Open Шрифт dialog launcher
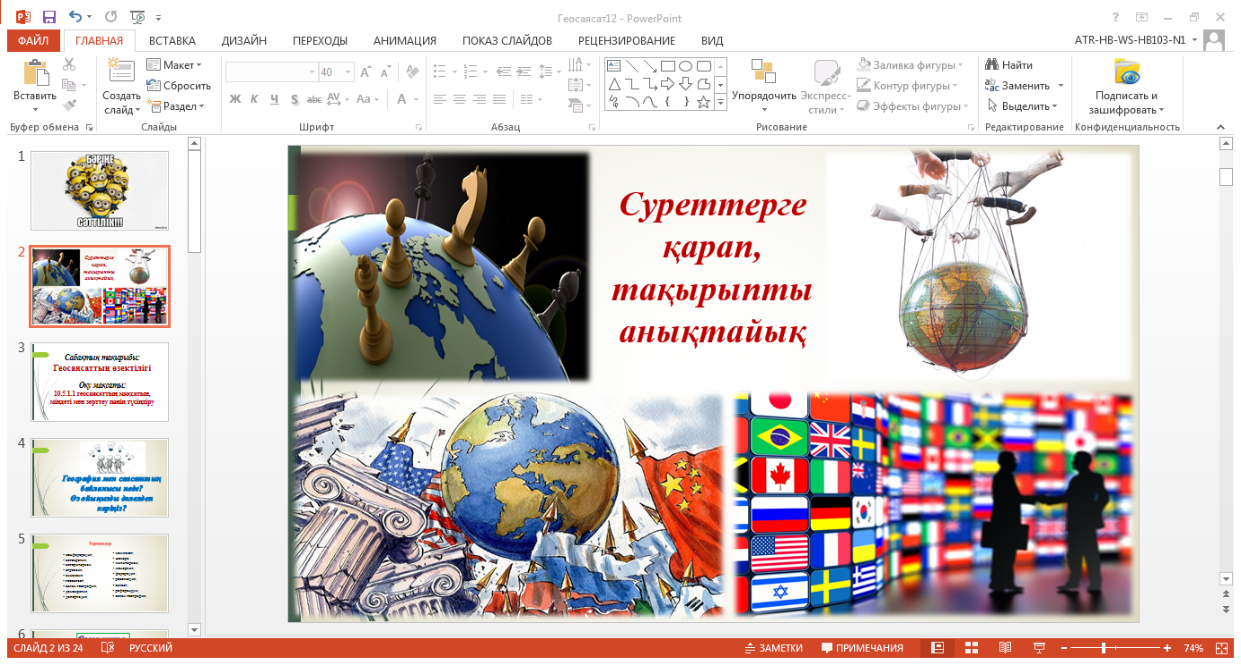 (418, 128)
